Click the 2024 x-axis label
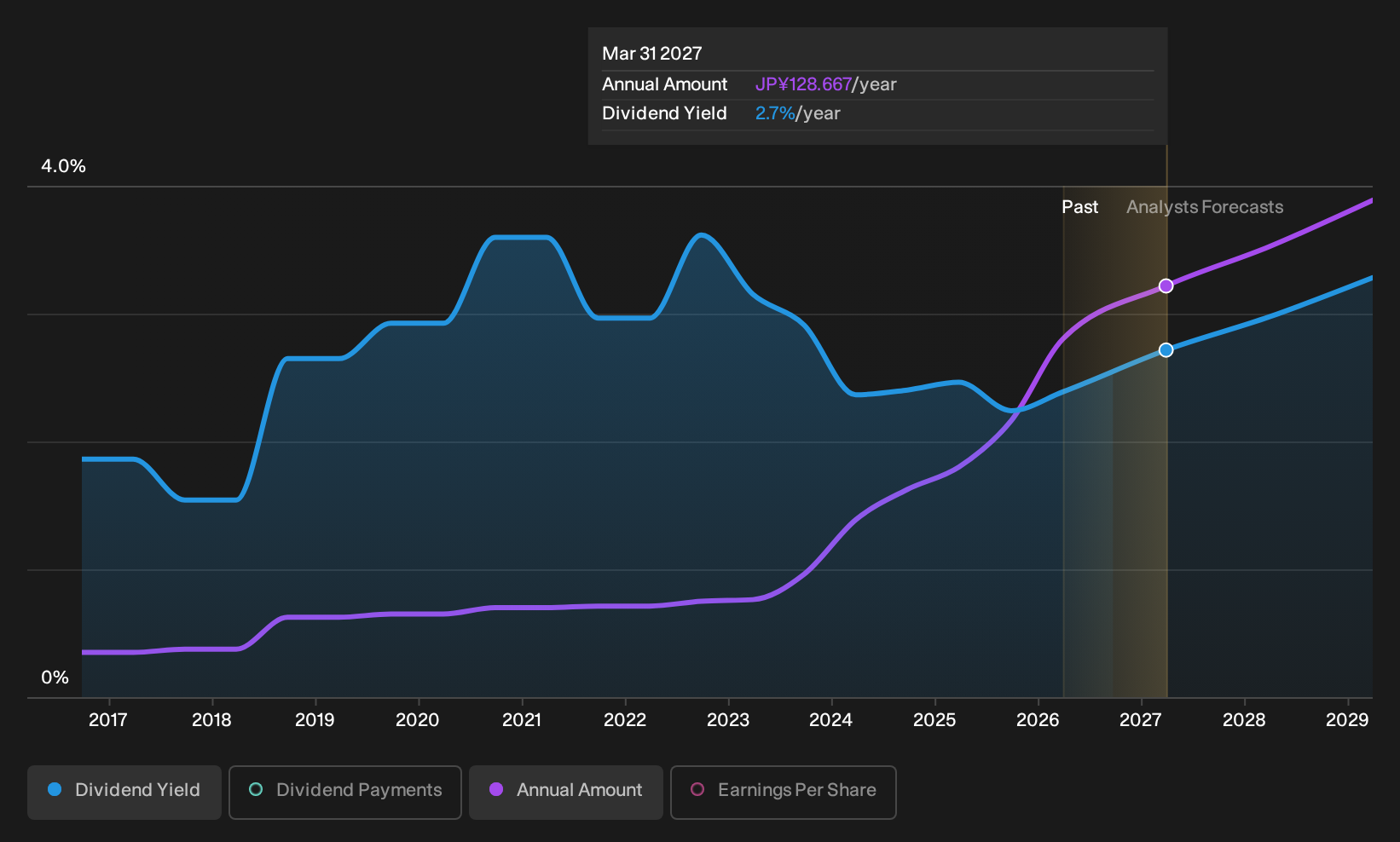Viewport: 1400px width, 842px height. [x=831, y=720]
